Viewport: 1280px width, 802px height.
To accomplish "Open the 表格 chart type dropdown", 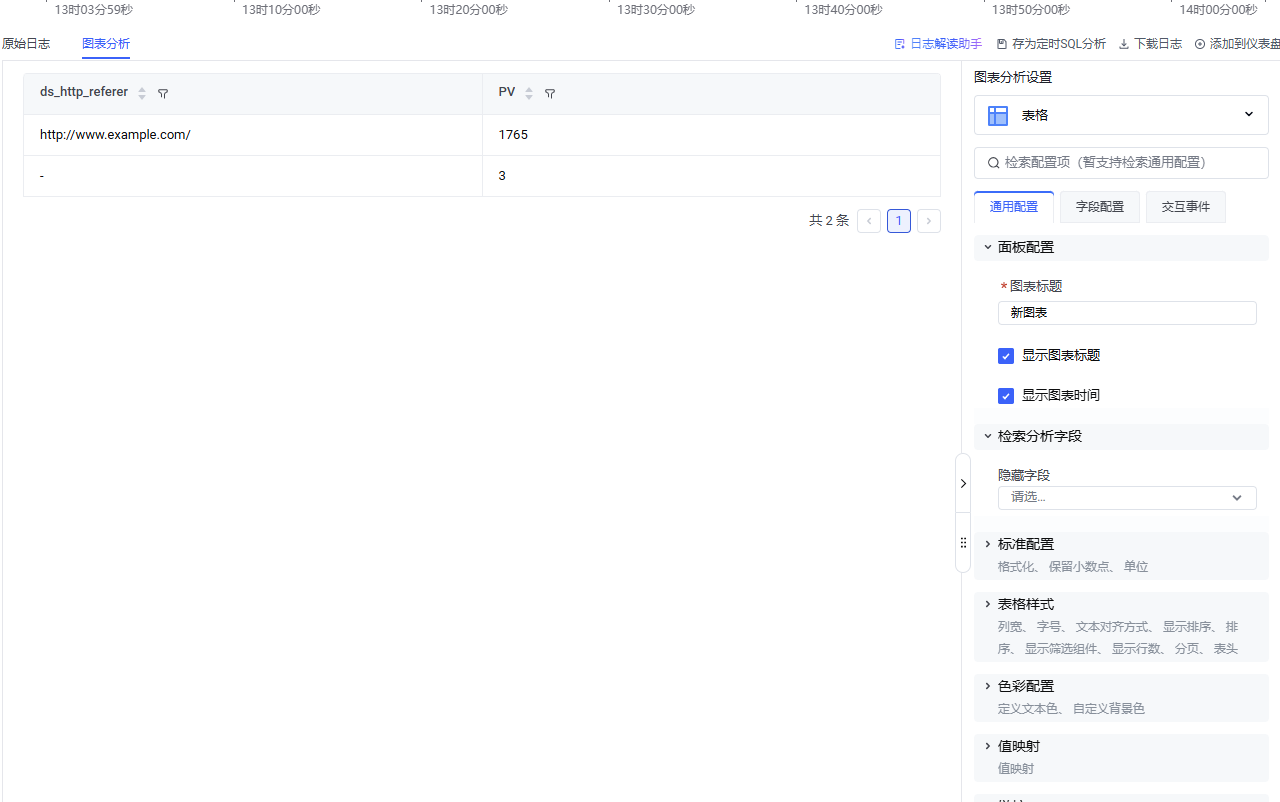I will pos(1121,115).
